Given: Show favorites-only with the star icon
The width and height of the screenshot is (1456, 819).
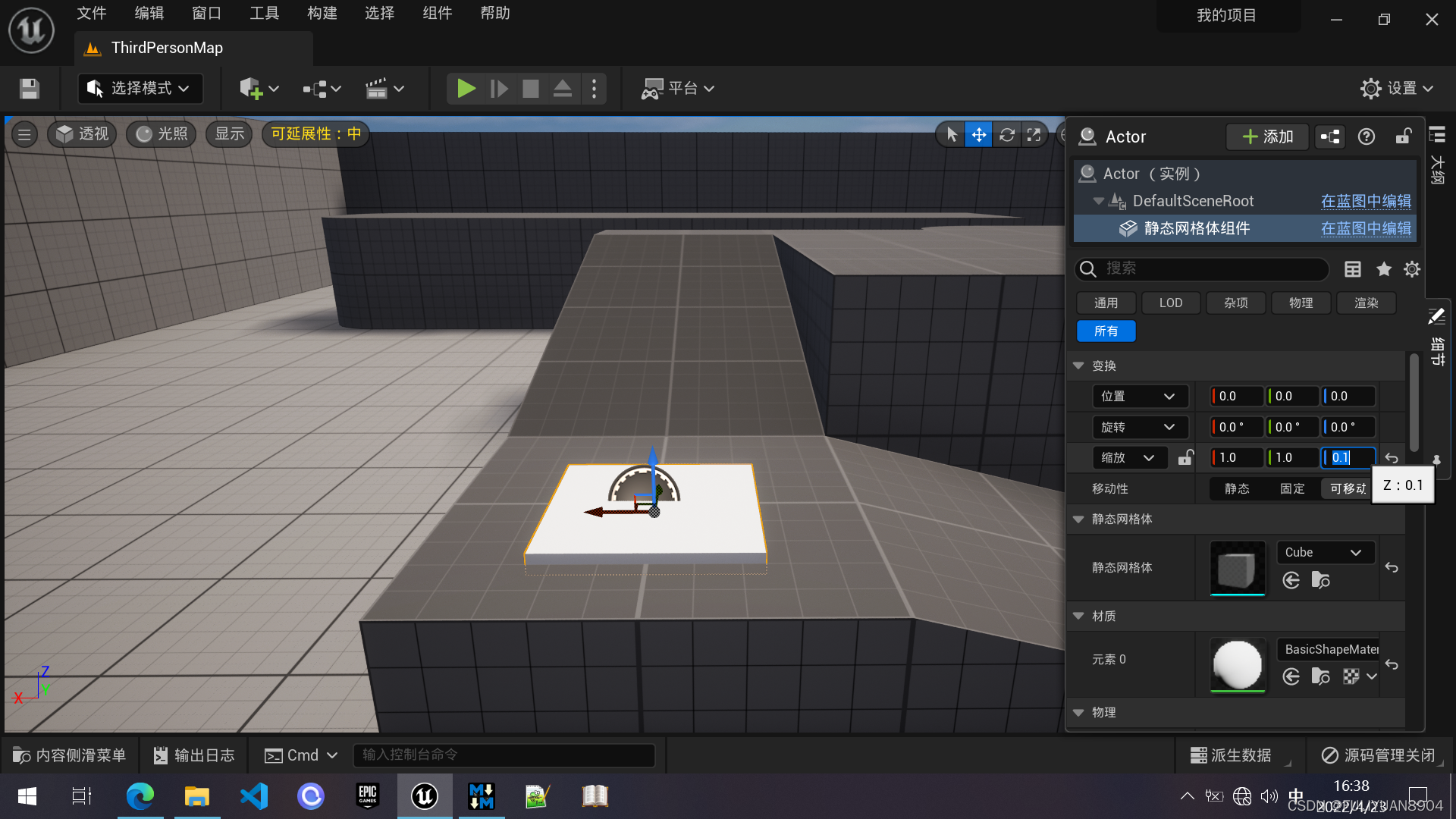Looking at the screenshot, I should click(1384, 269).
